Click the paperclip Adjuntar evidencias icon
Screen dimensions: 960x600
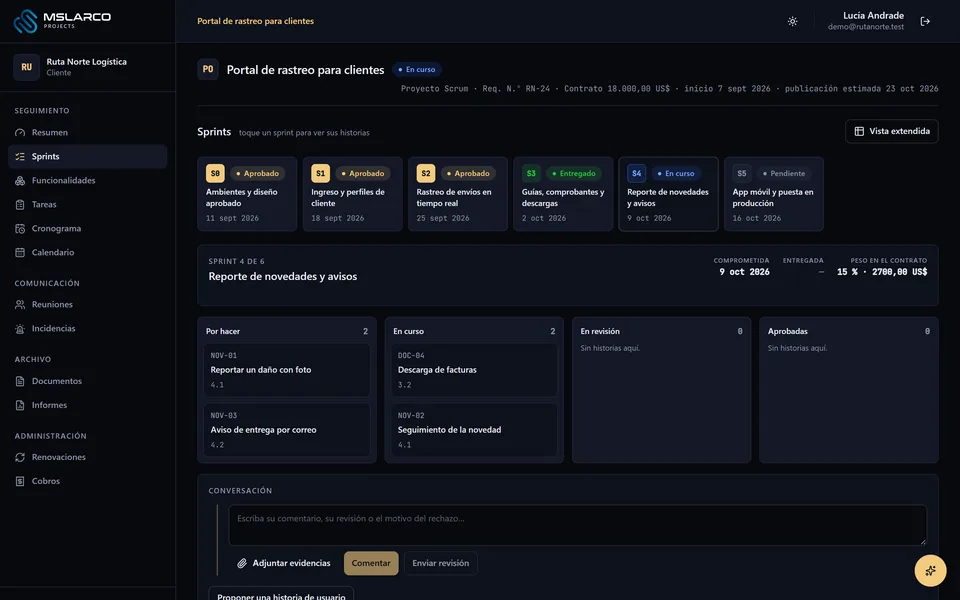coord(242,563)
